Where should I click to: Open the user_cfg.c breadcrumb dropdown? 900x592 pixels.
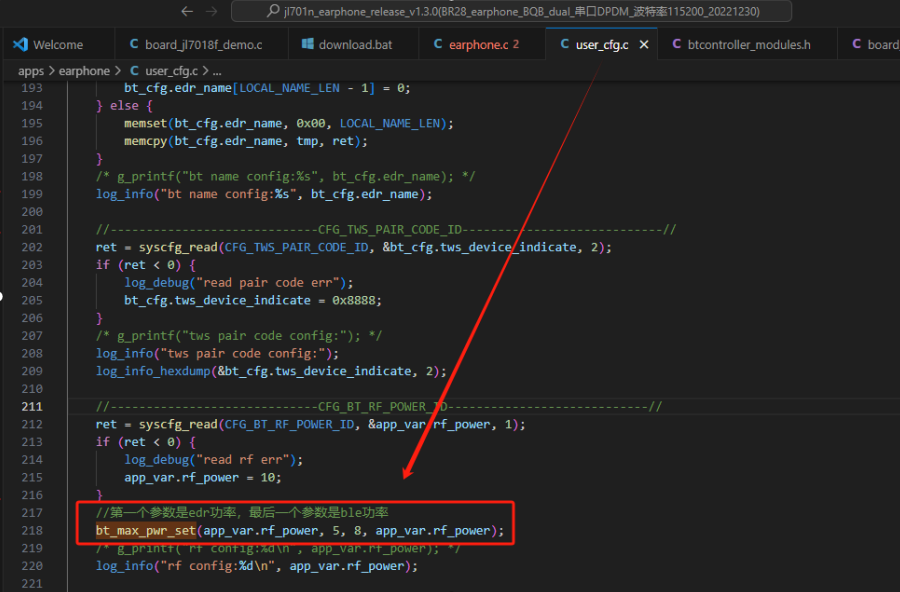[x=171, y=71]
